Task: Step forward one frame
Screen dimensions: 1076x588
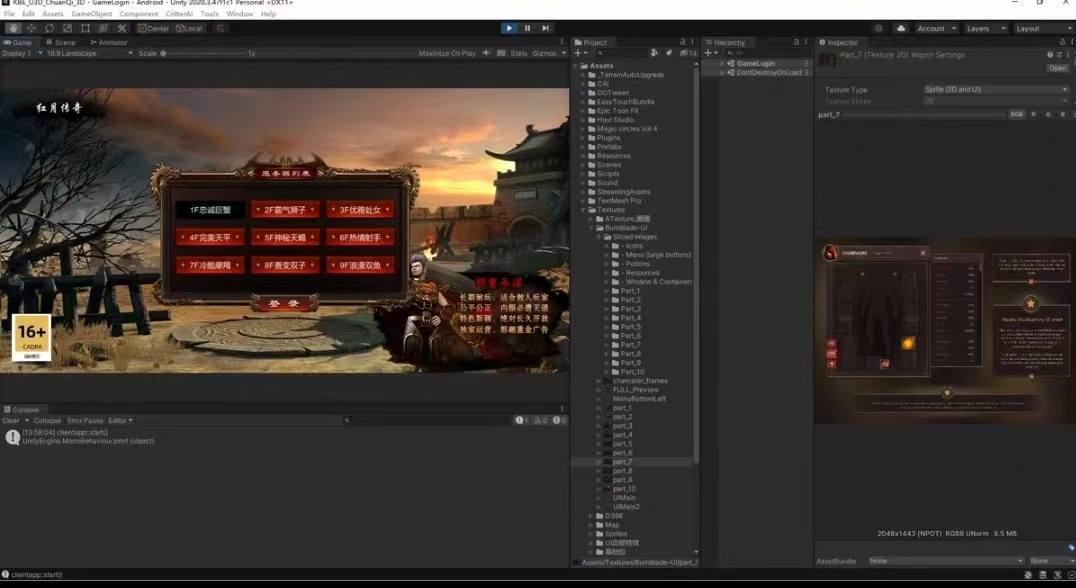Action: pos(546,28)
